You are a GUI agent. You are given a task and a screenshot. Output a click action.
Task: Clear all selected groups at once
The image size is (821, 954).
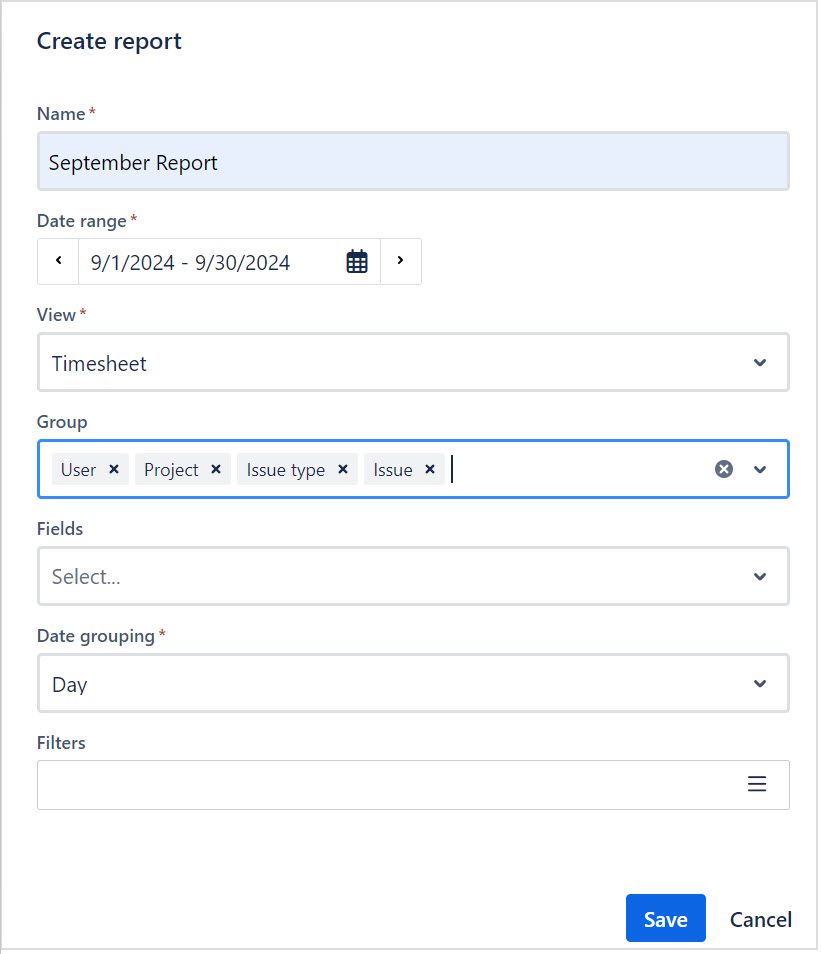723,468
